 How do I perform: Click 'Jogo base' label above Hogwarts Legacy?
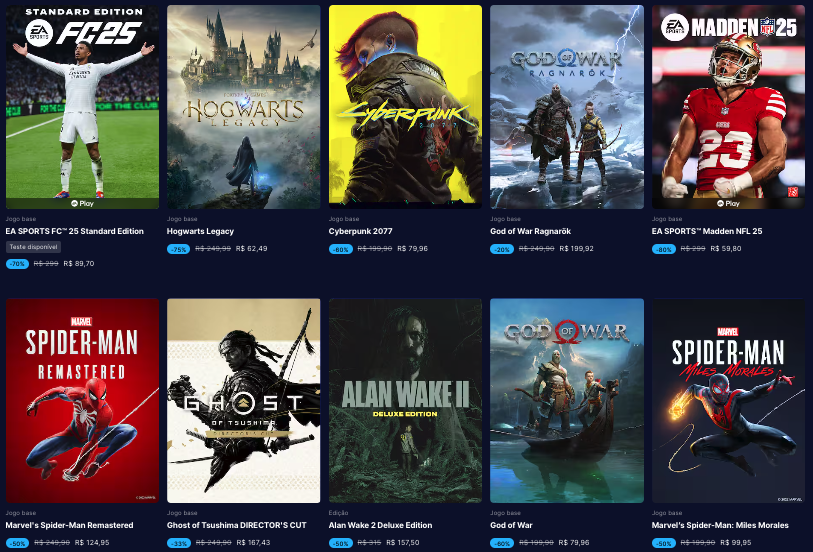[182, 219]
